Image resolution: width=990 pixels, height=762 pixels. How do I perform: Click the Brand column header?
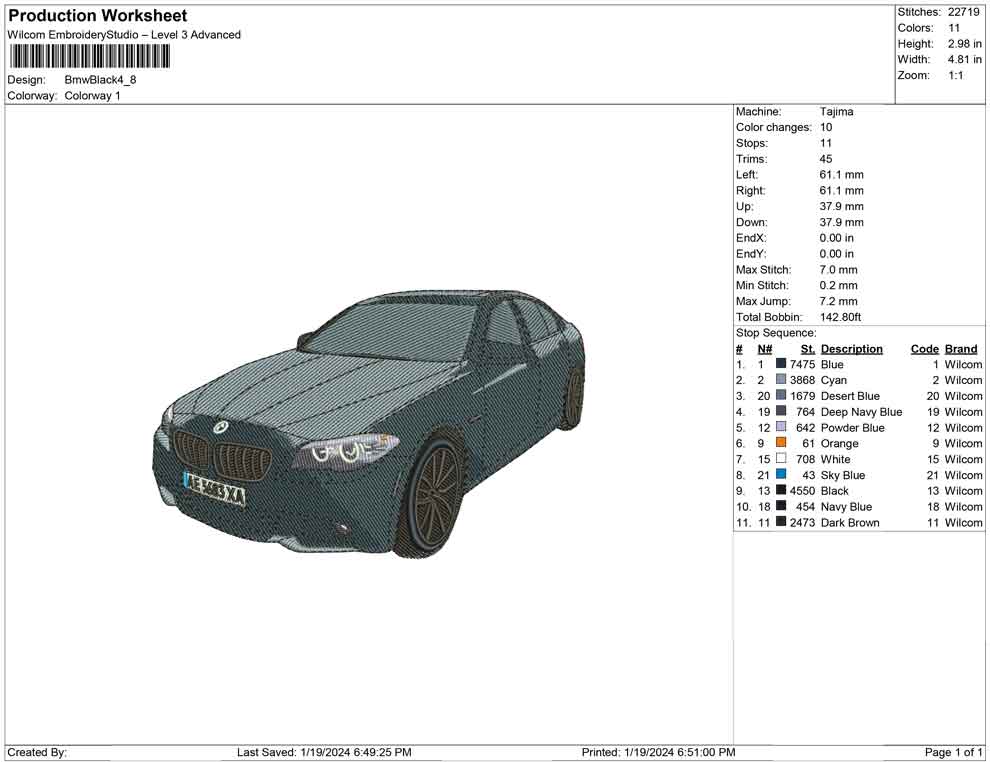961,349
